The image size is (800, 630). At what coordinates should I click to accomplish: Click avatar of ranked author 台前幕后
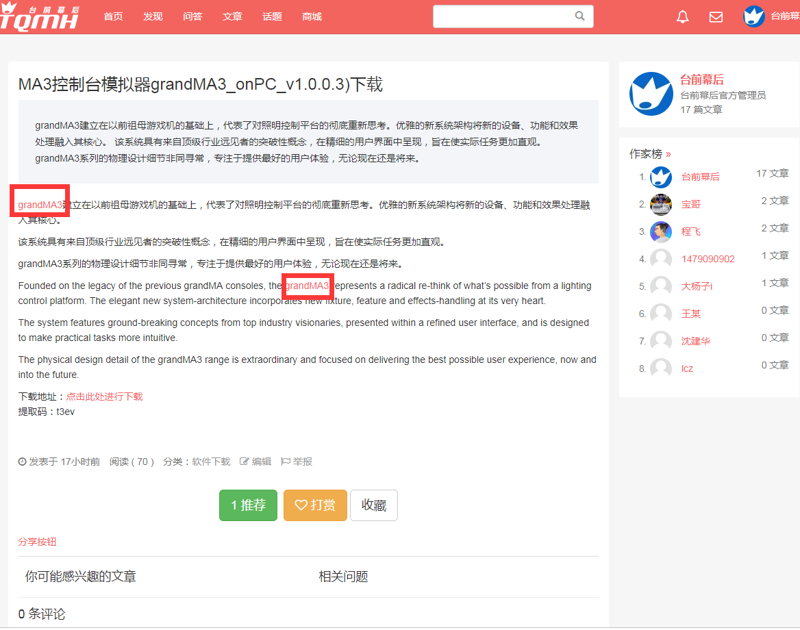(661, 177)
